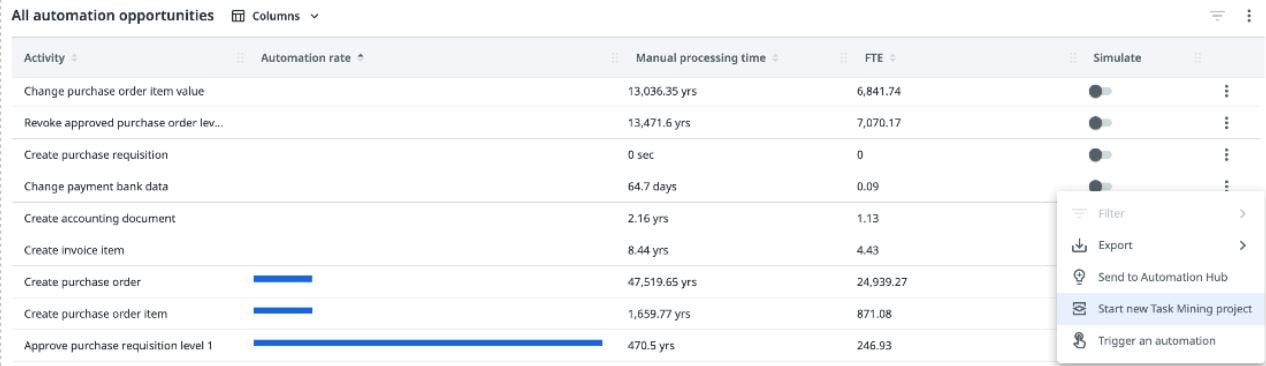
Task: Sort by Manual processing time sort arrows
Action: (775, 58)
